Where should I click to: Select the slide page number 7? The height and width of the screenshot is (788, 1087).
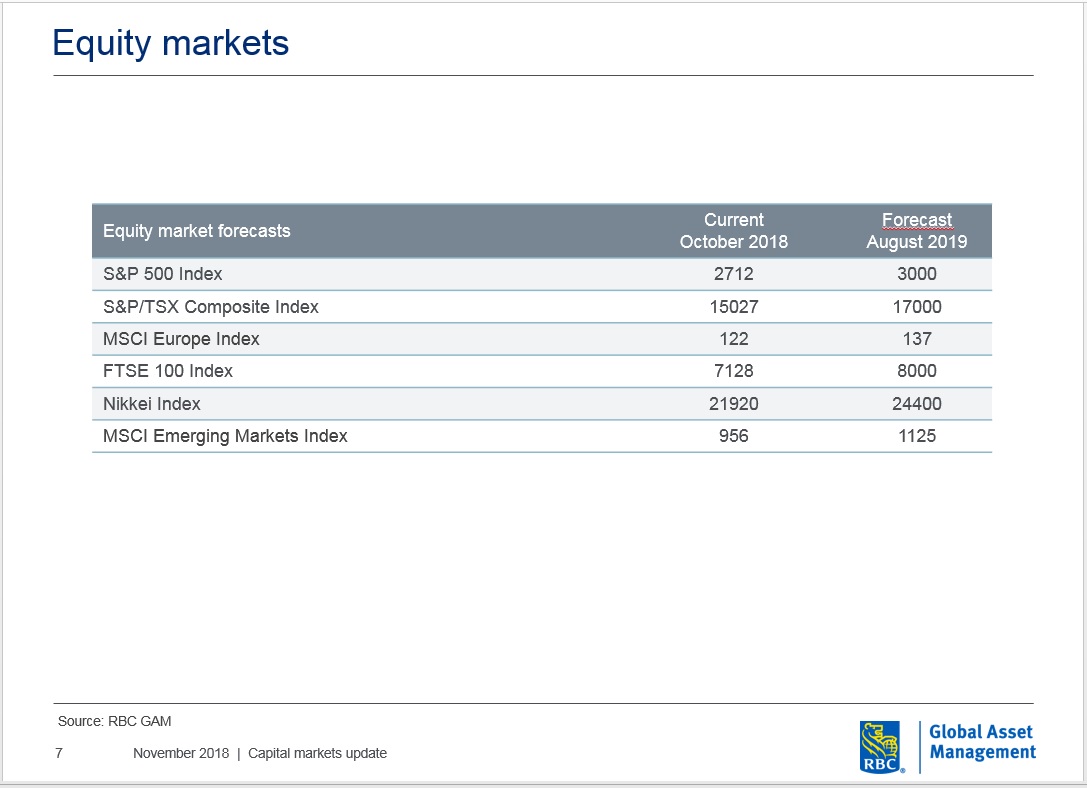pos(59,753)
